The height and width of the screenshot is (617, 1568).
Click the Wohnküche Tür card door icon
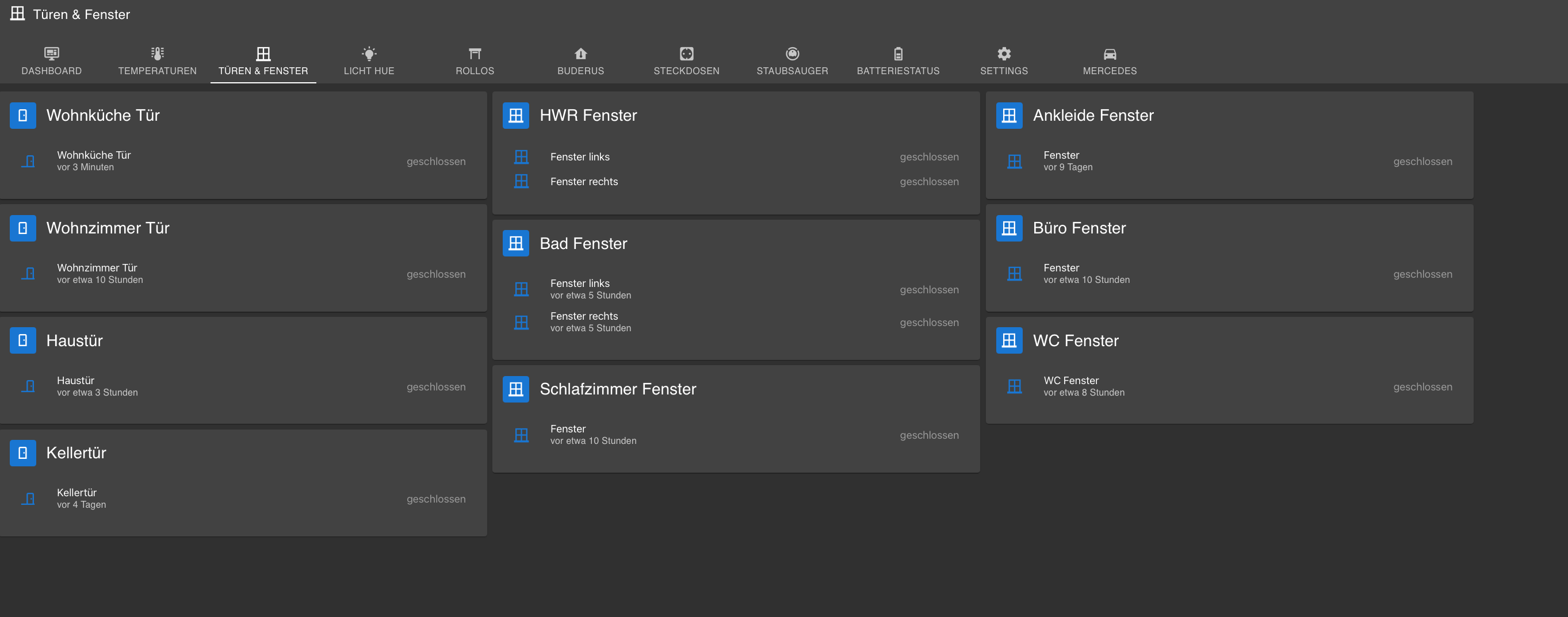coord(22,115)
